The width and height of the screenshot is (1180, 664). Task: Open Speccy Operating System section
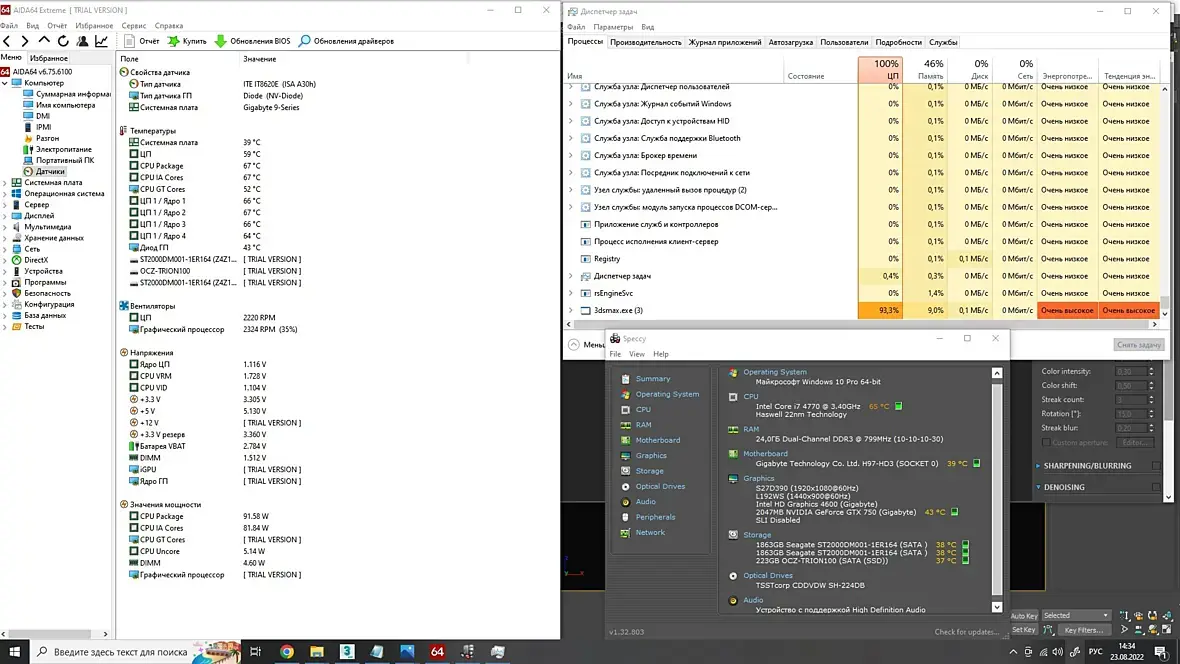pyautogui.click(x=667, y=394)
